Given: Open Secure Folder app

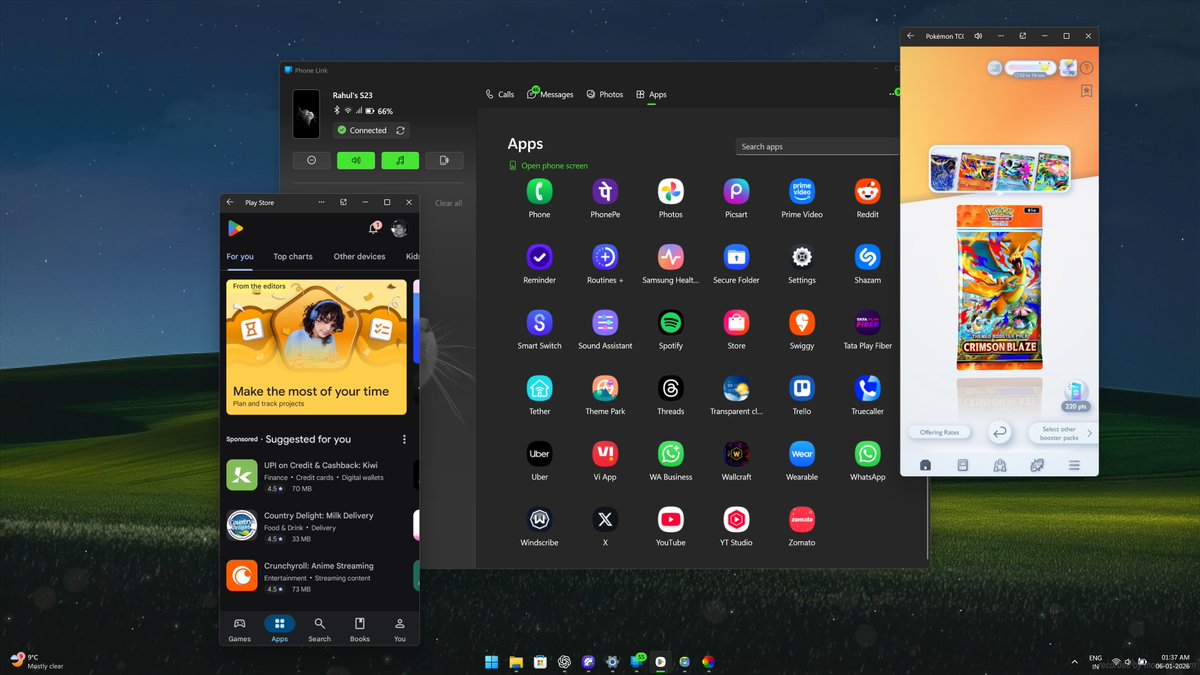Looking at the screenshot, I should (x=736, y=257).
